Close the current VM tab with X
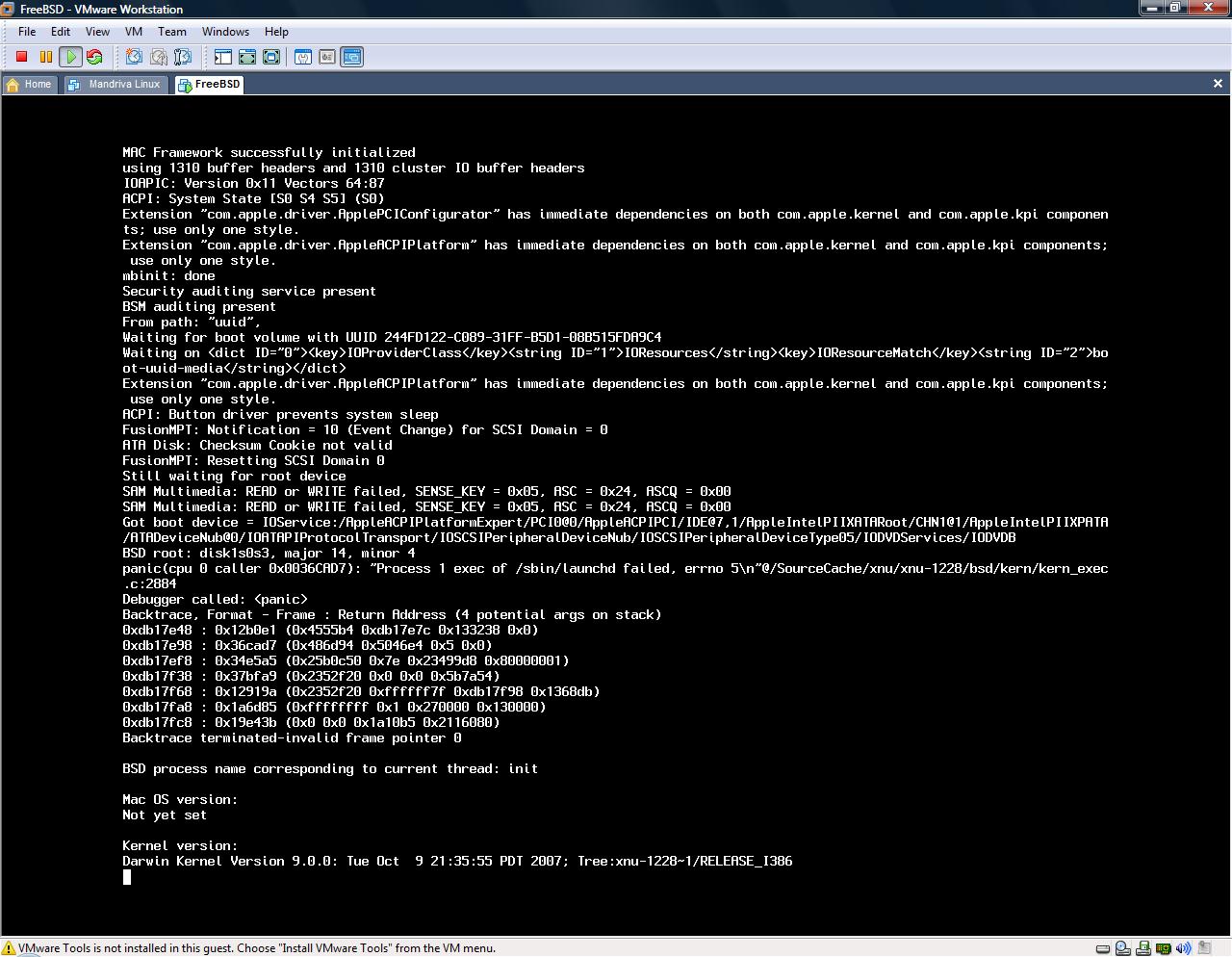 pyautogui.click(x=1218, y=84)
